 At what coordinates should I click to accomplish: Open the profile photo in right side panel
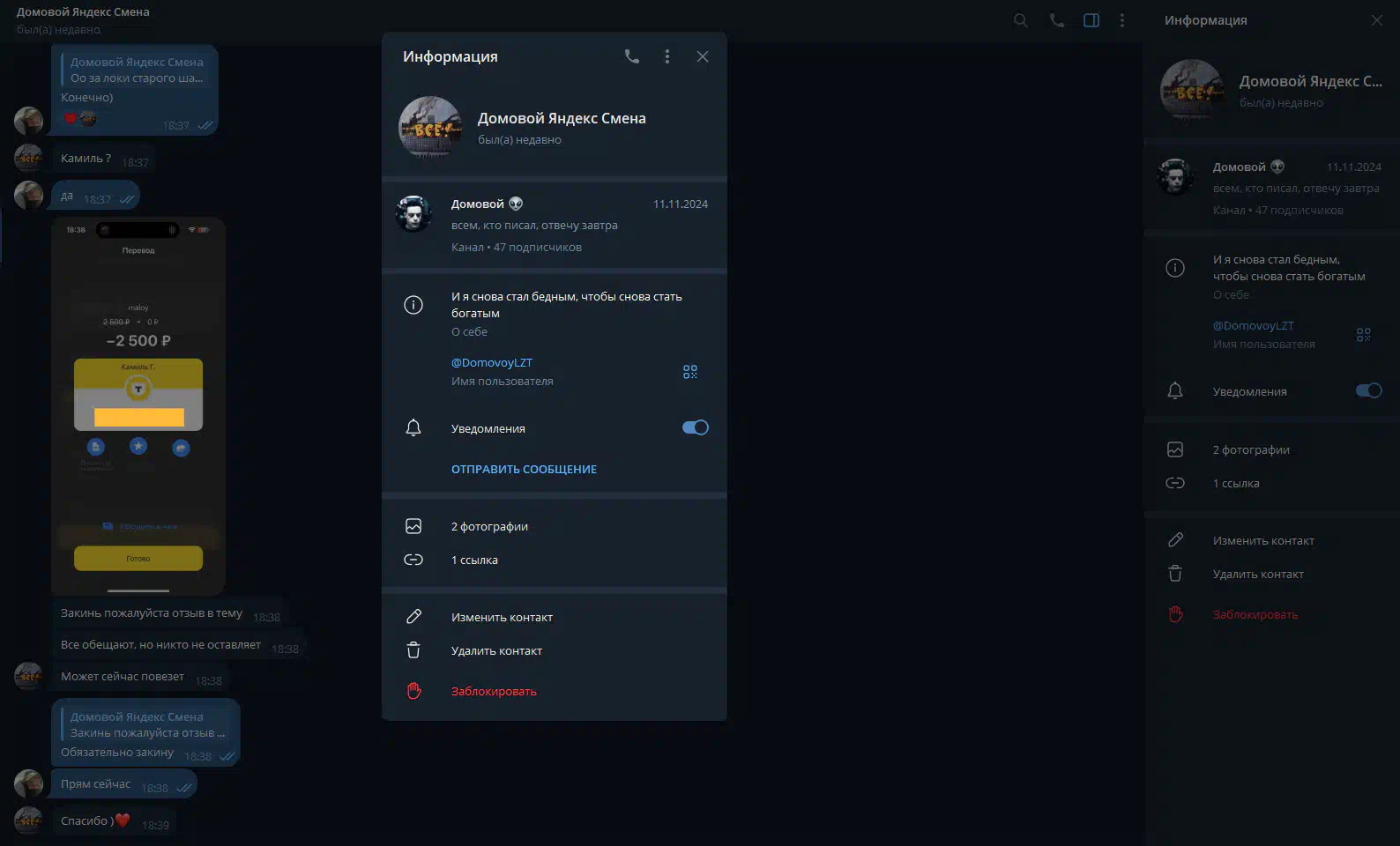(1192, 91)
